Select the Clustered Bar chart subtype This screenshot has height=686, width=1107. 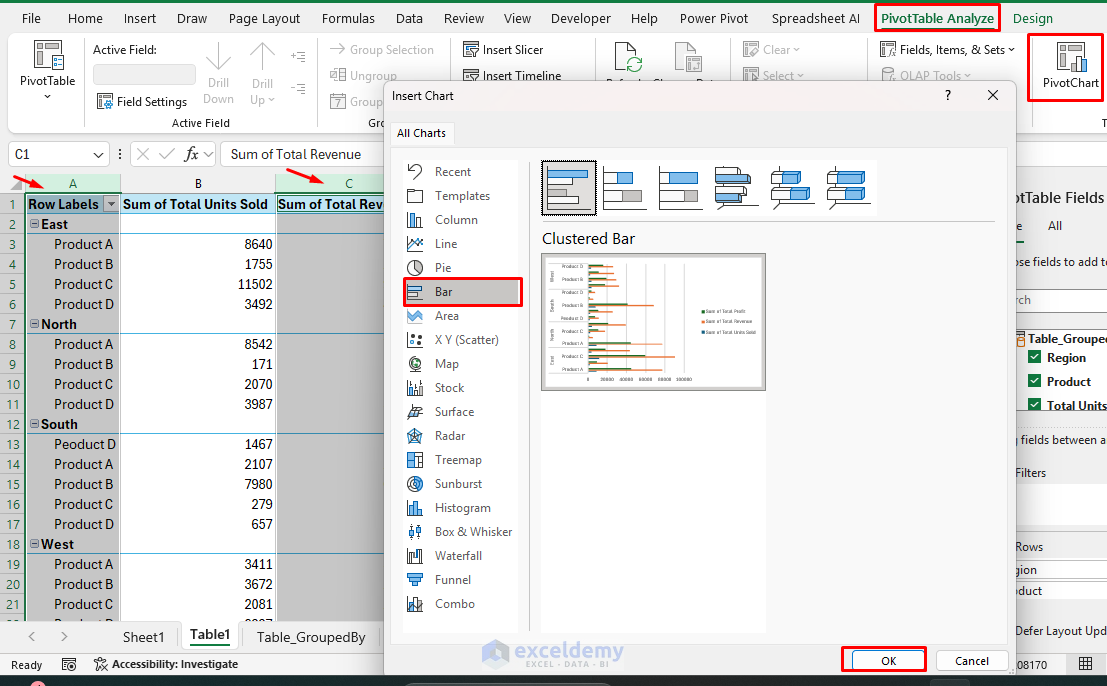[x=569, y=188]
